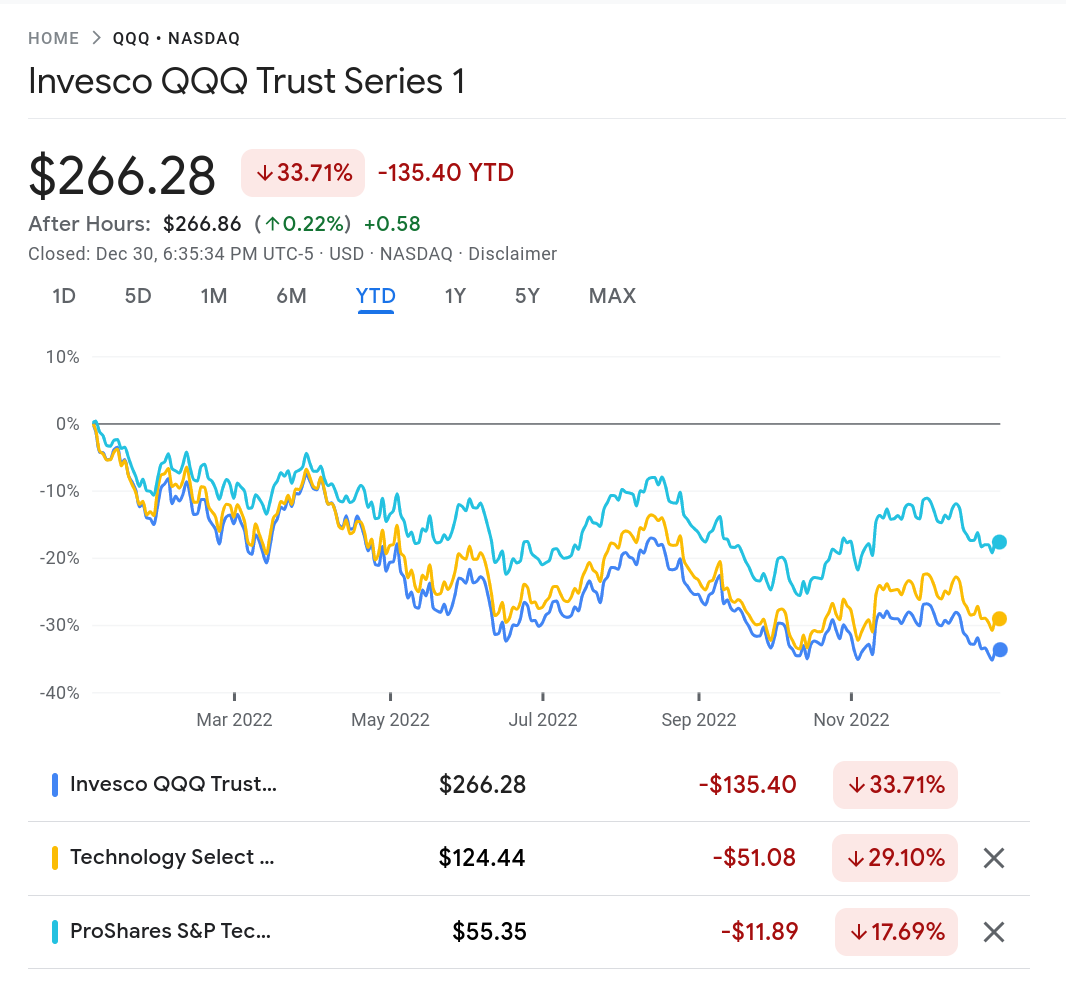Click the blue color marker beside Invesco QQQ
This screenshot has height=982, width=1066.
[x=55, y=785]
